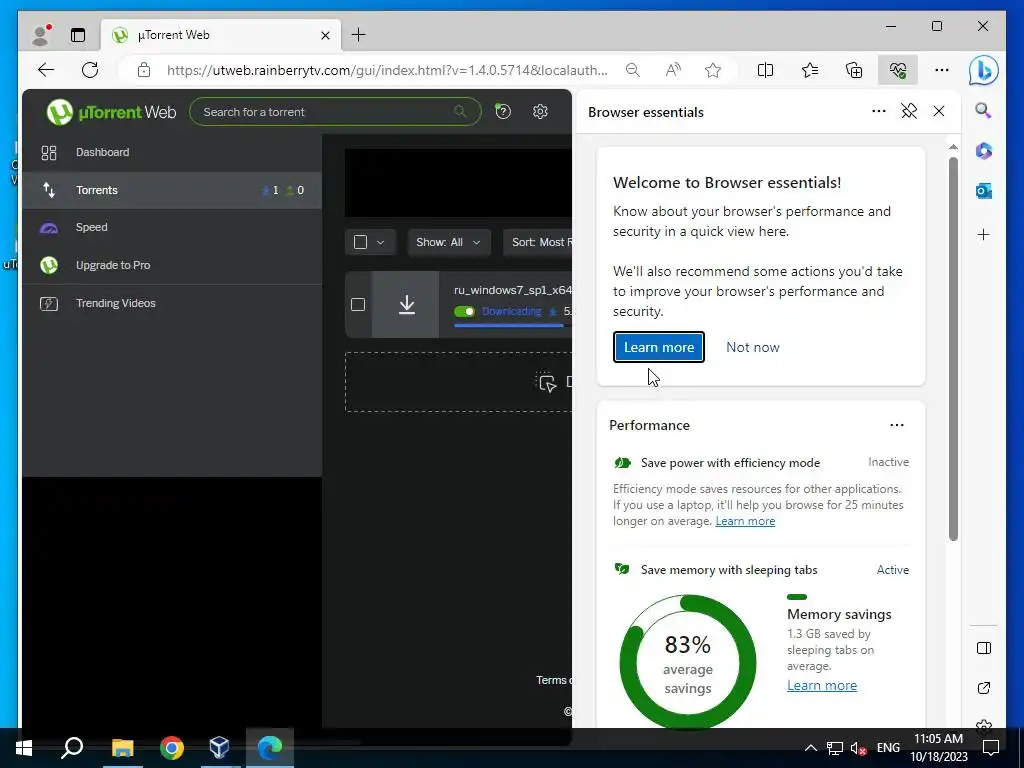Go back to previous page
Image resolution: width=1024 pixels, height=768 pixels.
tap(46, 70)
